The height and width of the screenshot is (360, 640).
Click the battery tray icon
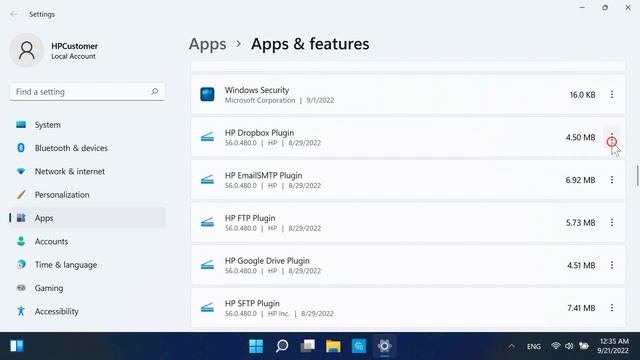[x=584, y=346]
